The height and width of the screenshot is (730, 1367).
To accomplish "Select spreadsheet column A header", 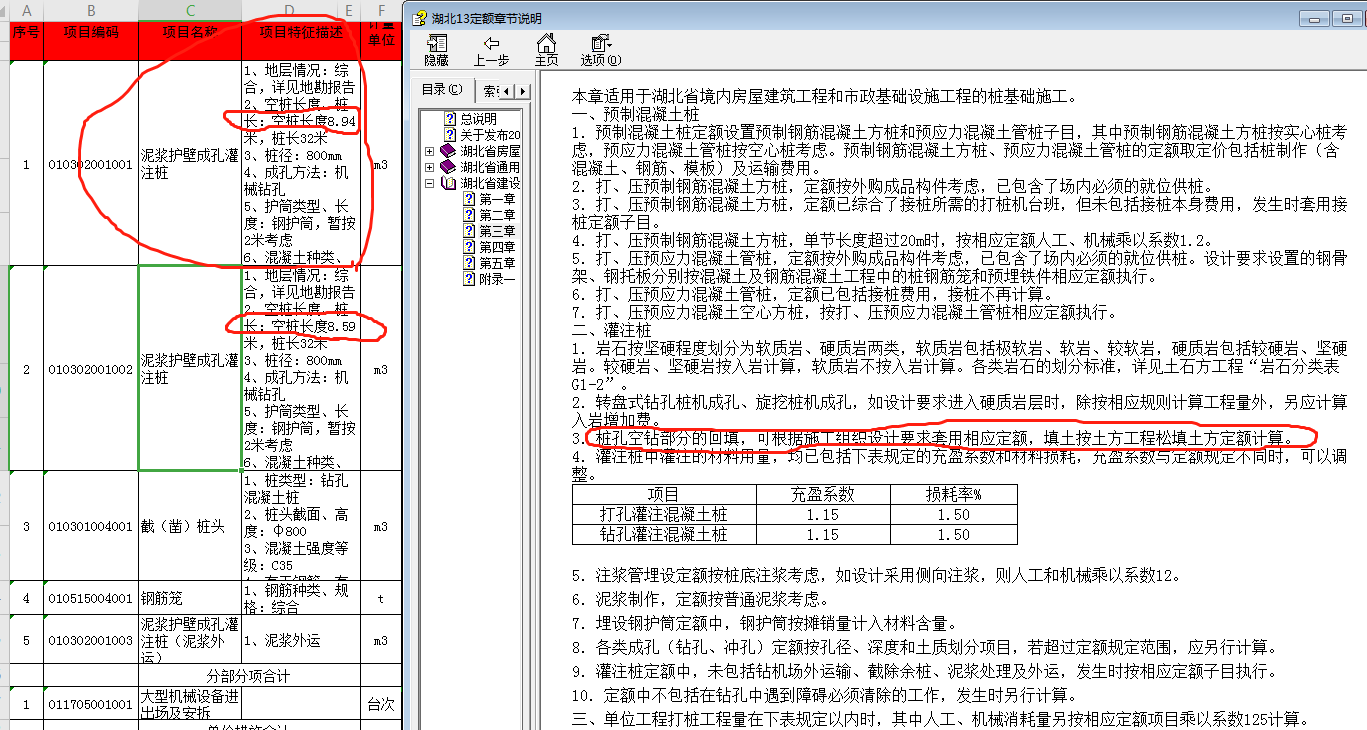I will 26,10.
